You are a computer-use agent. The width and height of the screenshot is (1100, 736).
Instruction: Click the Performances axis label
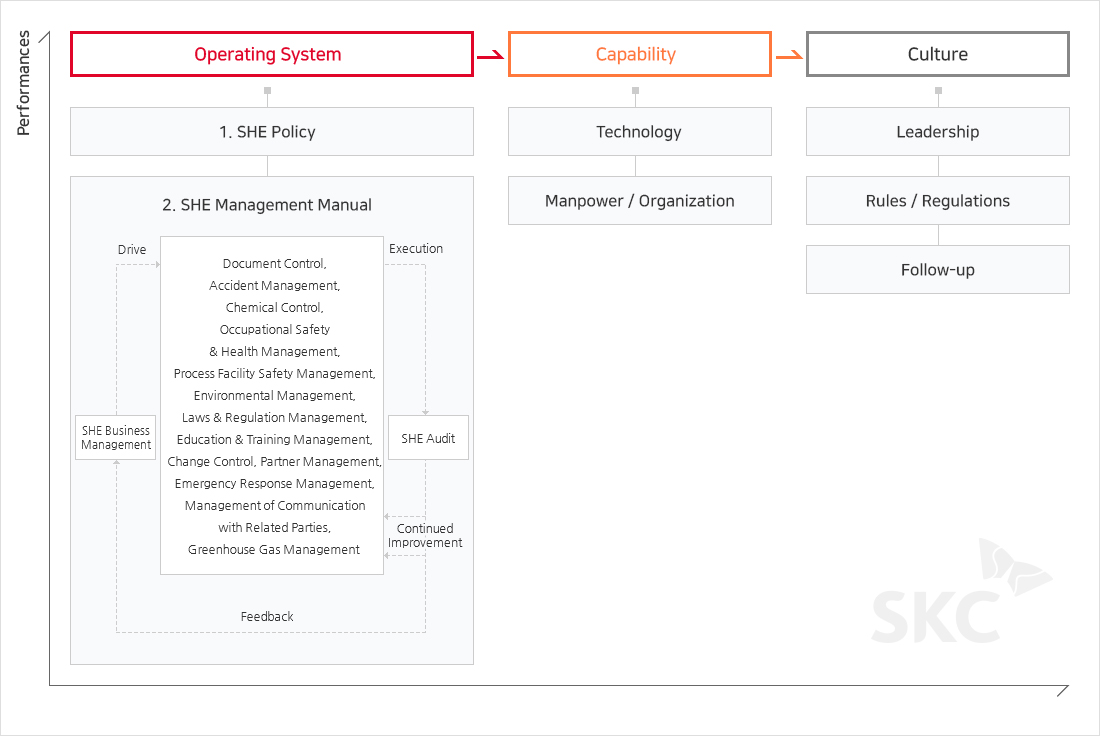tap(24, 83)
